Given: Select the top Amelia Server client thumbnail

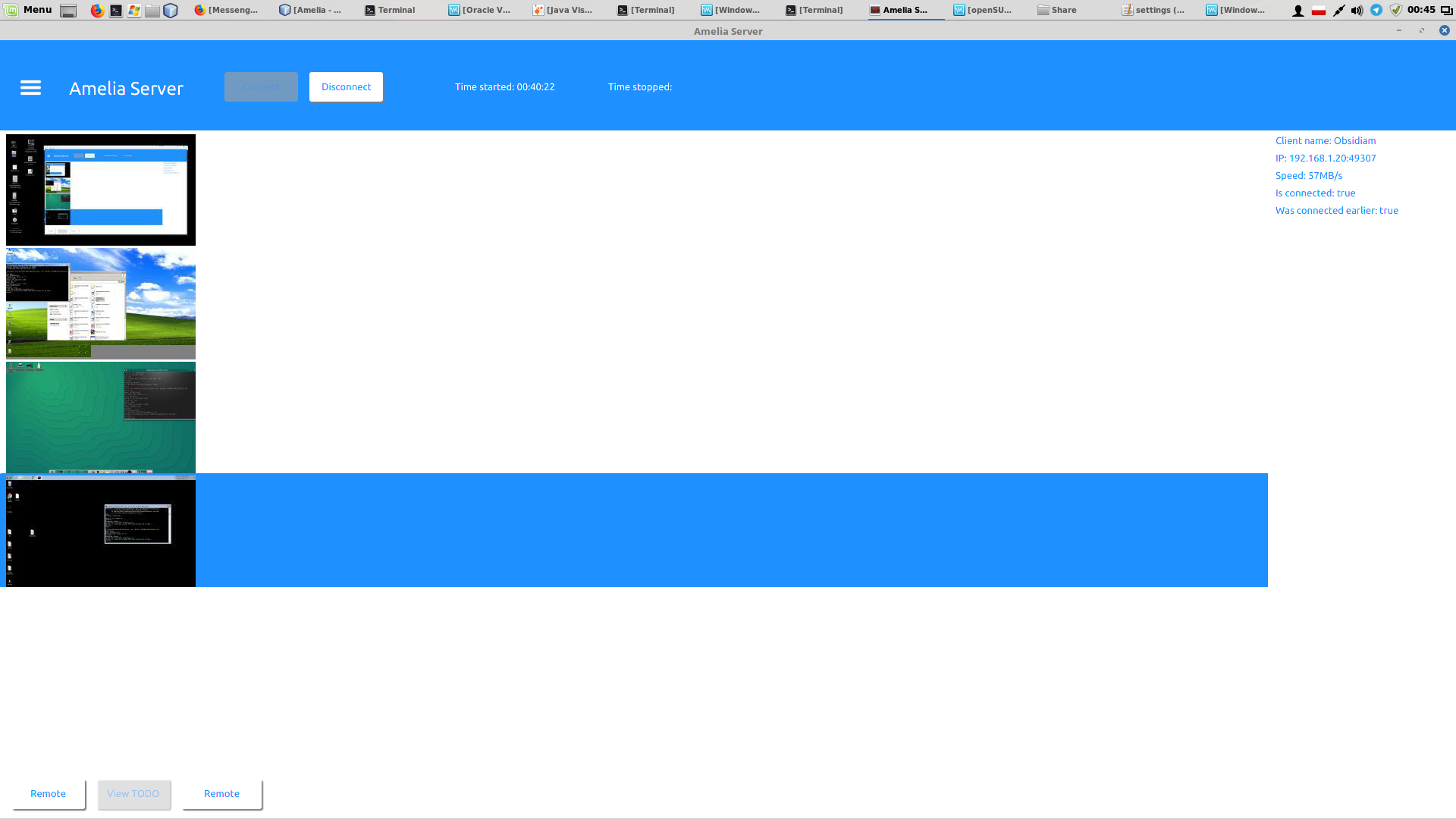Looking at the screenshot, I should [x=101, y=190].
